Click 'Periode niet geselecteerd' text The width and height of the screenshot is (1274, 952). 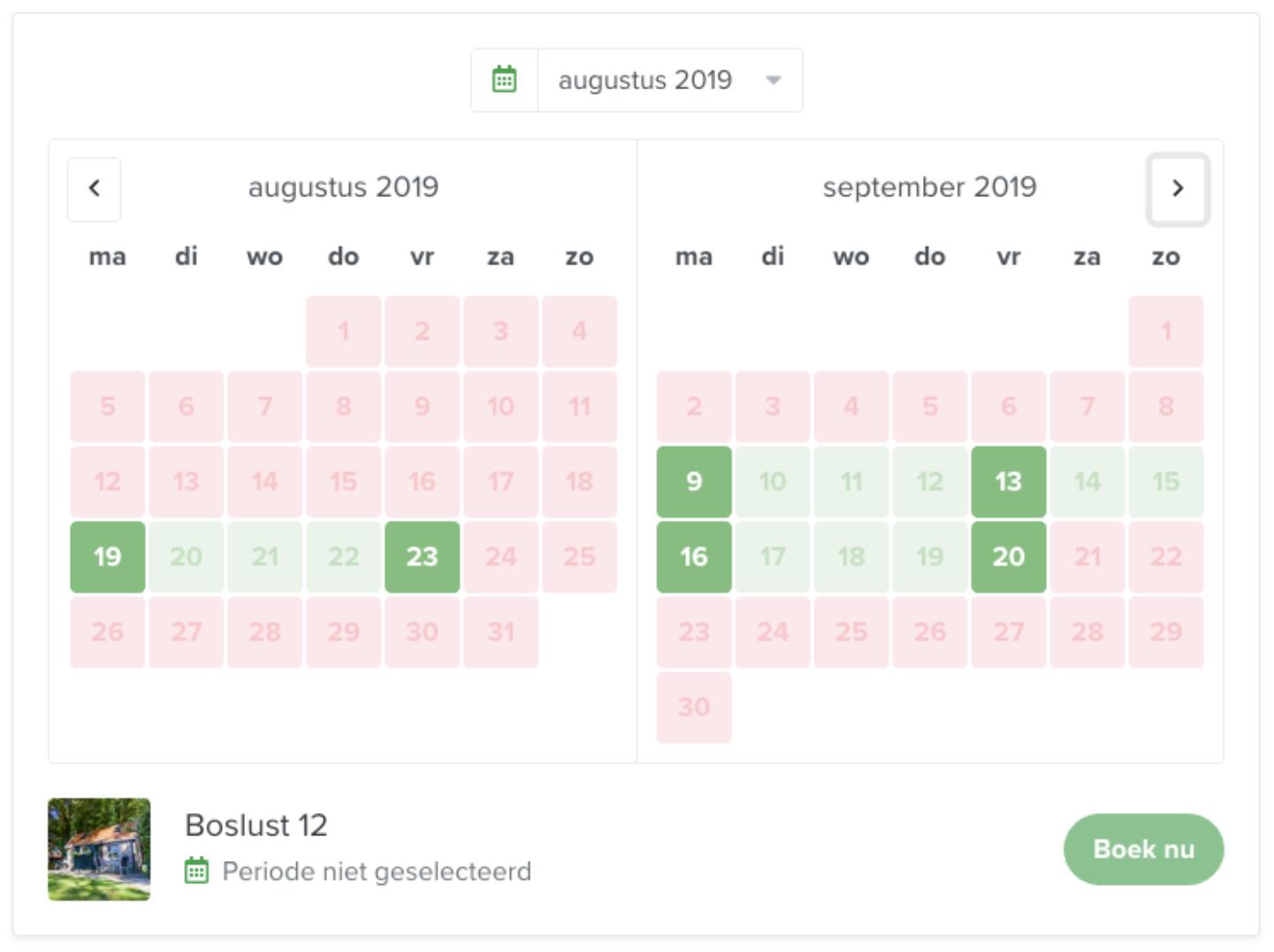(x=377, y=872)
